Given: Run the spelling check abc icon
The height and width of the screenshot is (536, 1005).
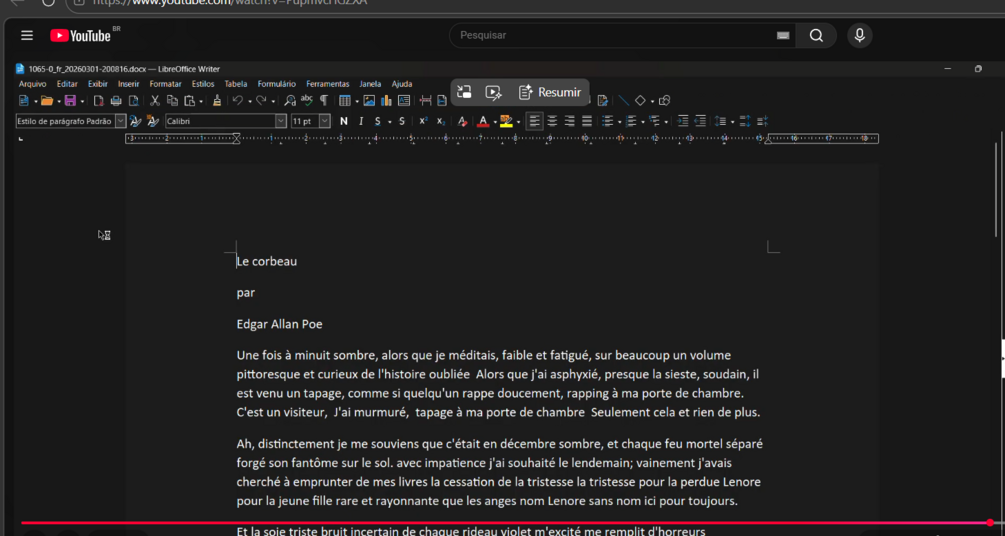Looking at the screenshot, I should coord(307,100).
